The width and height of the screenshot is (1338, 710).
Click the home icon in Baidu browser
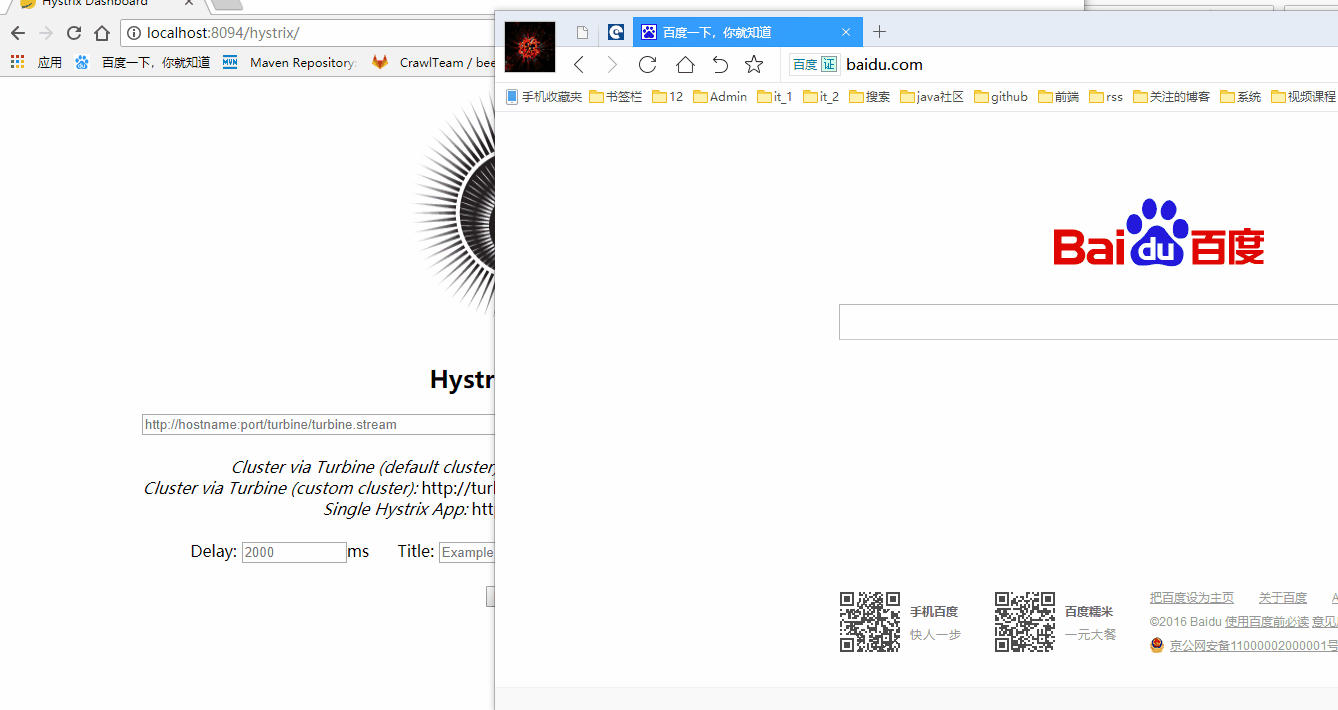685,65
